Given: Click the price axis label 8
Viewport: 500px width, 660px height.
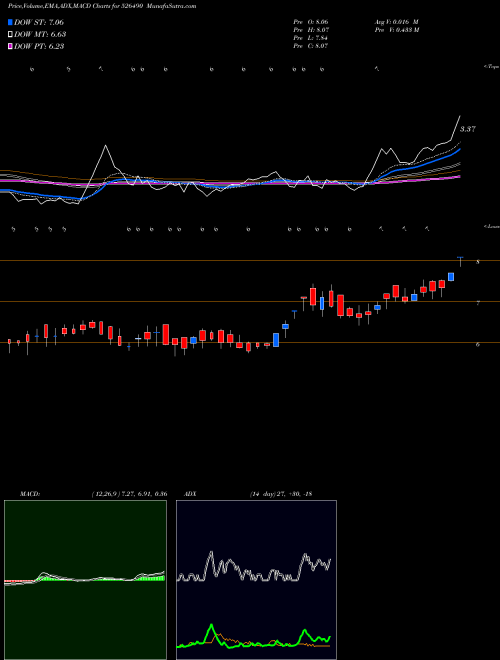Looking at the screenshot, I should click(x=478, y=262).
